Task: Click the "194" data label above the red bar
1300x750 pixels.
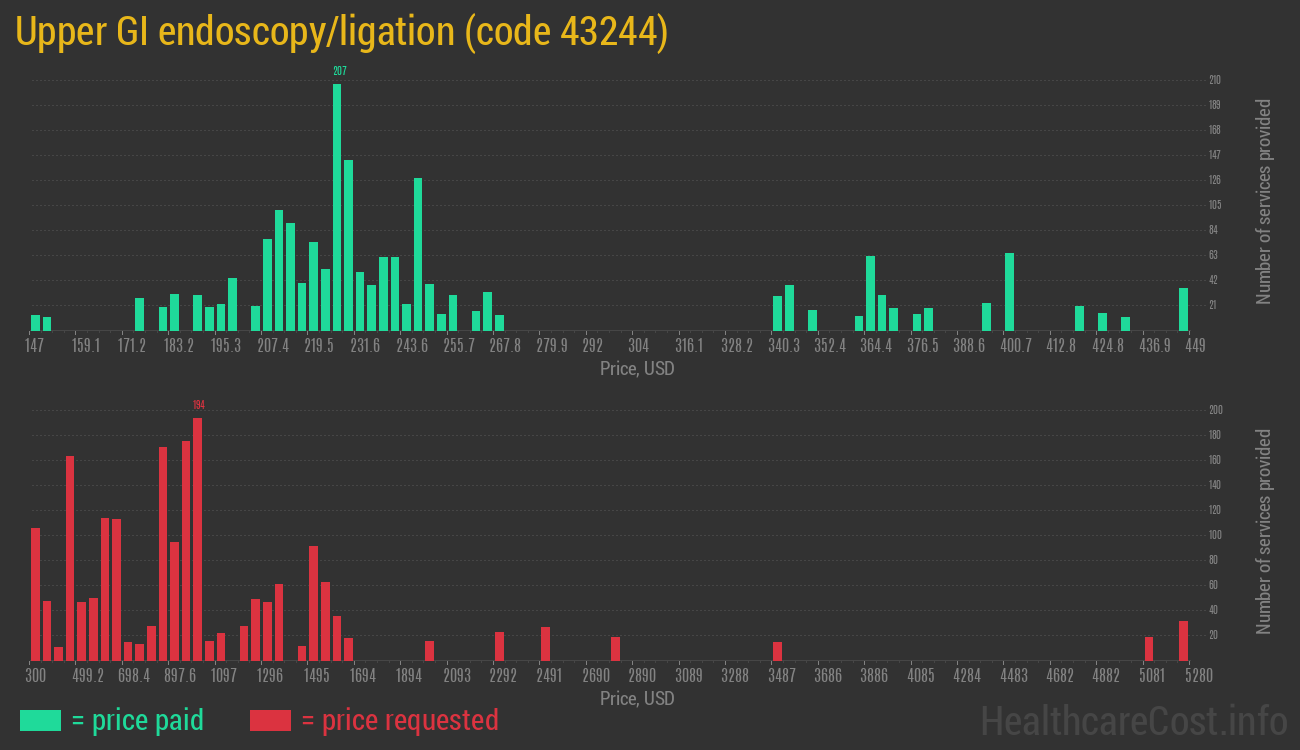Action: (198, 405)
